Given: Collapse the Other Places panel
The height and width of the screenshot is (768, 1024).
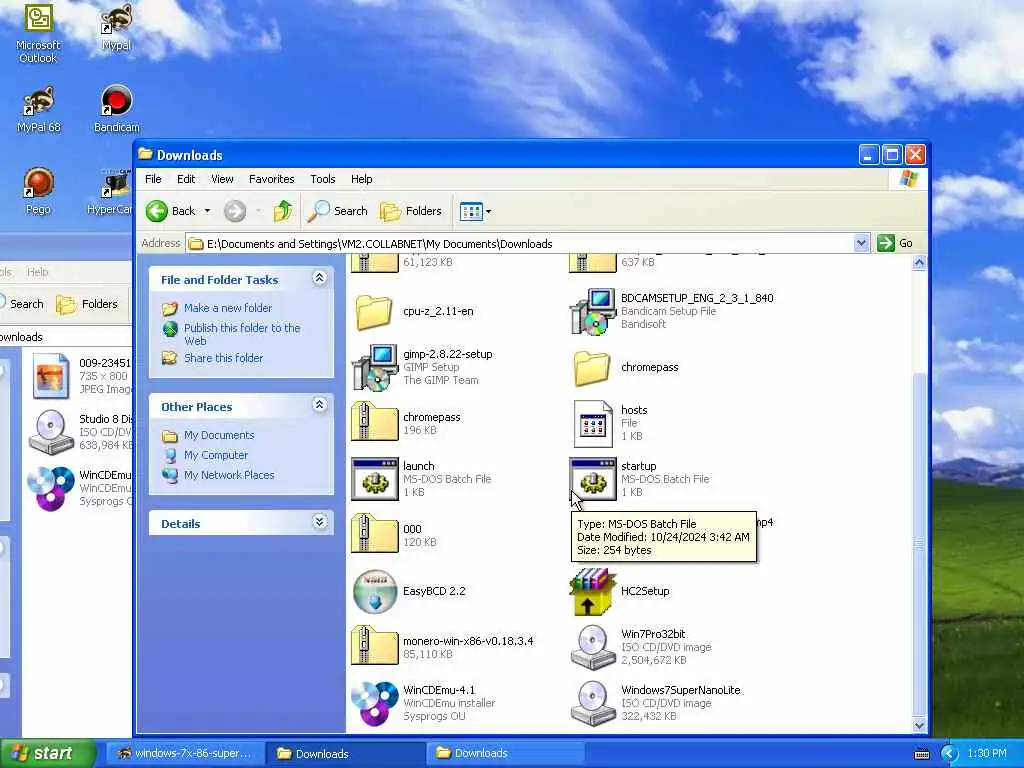Looking at the screenshot, I should pos(319,406).
